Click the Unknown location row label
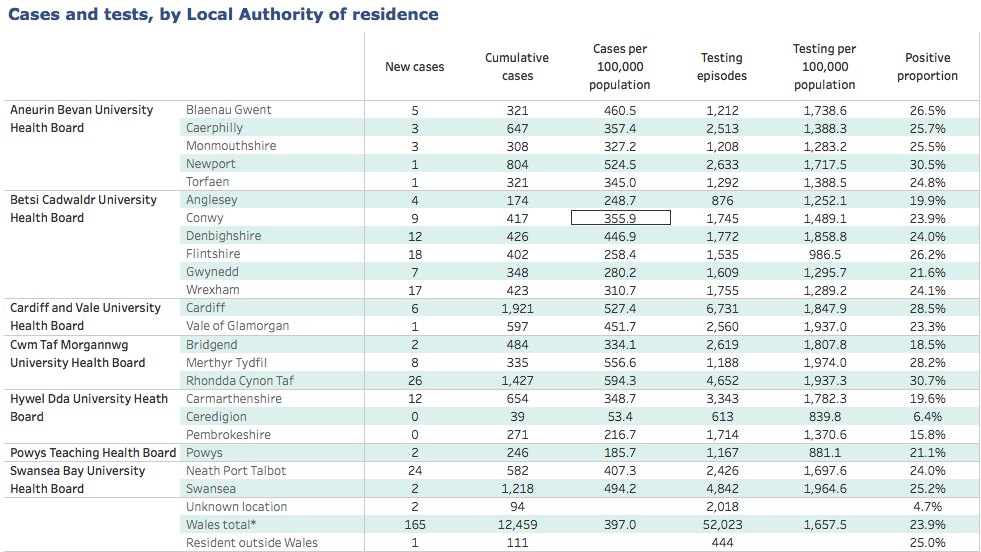This screenshot has width=981, height=552. click(236, 507)
